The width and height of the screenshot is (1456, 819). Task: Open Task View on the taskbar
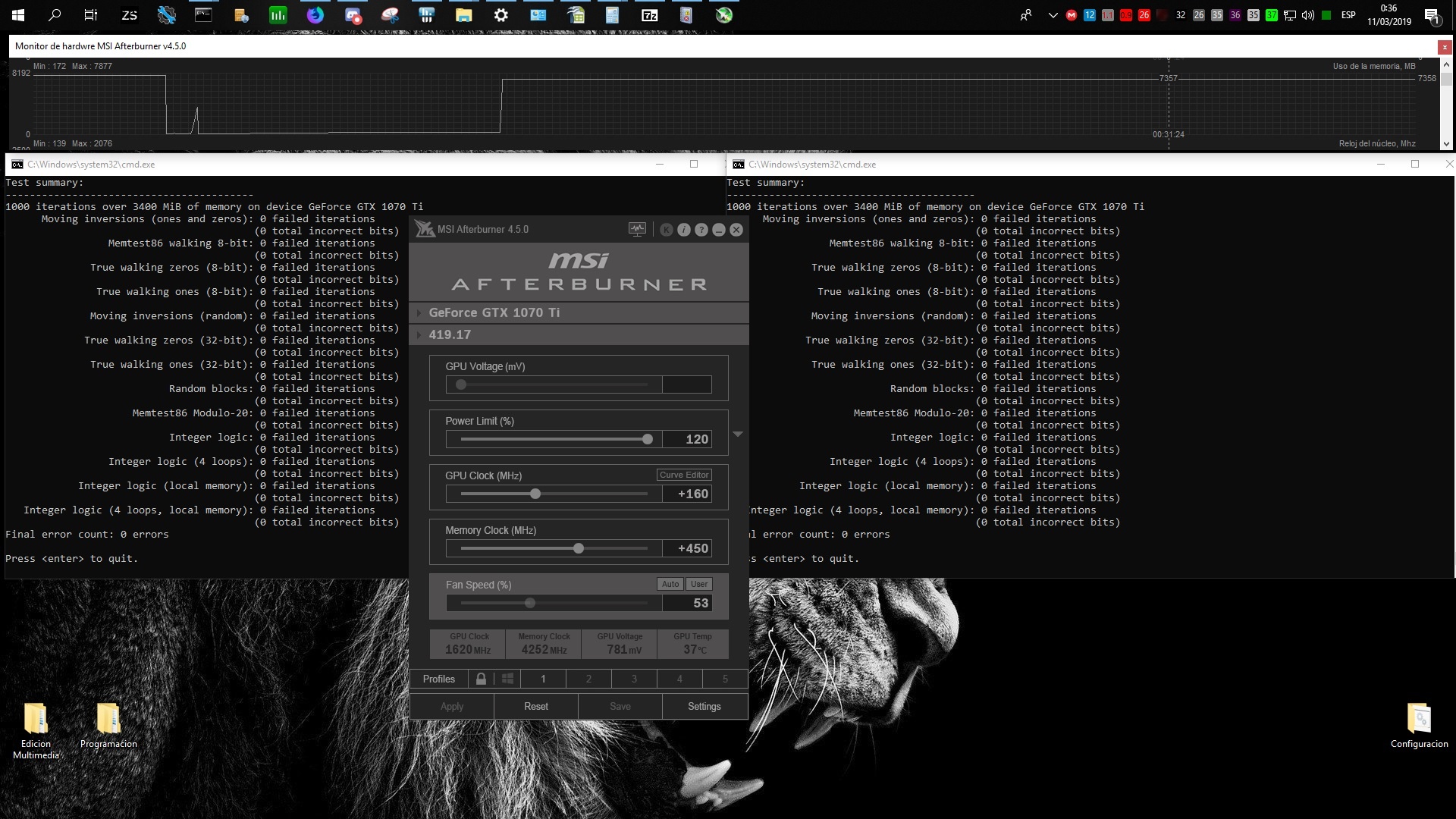coord(91,14)
